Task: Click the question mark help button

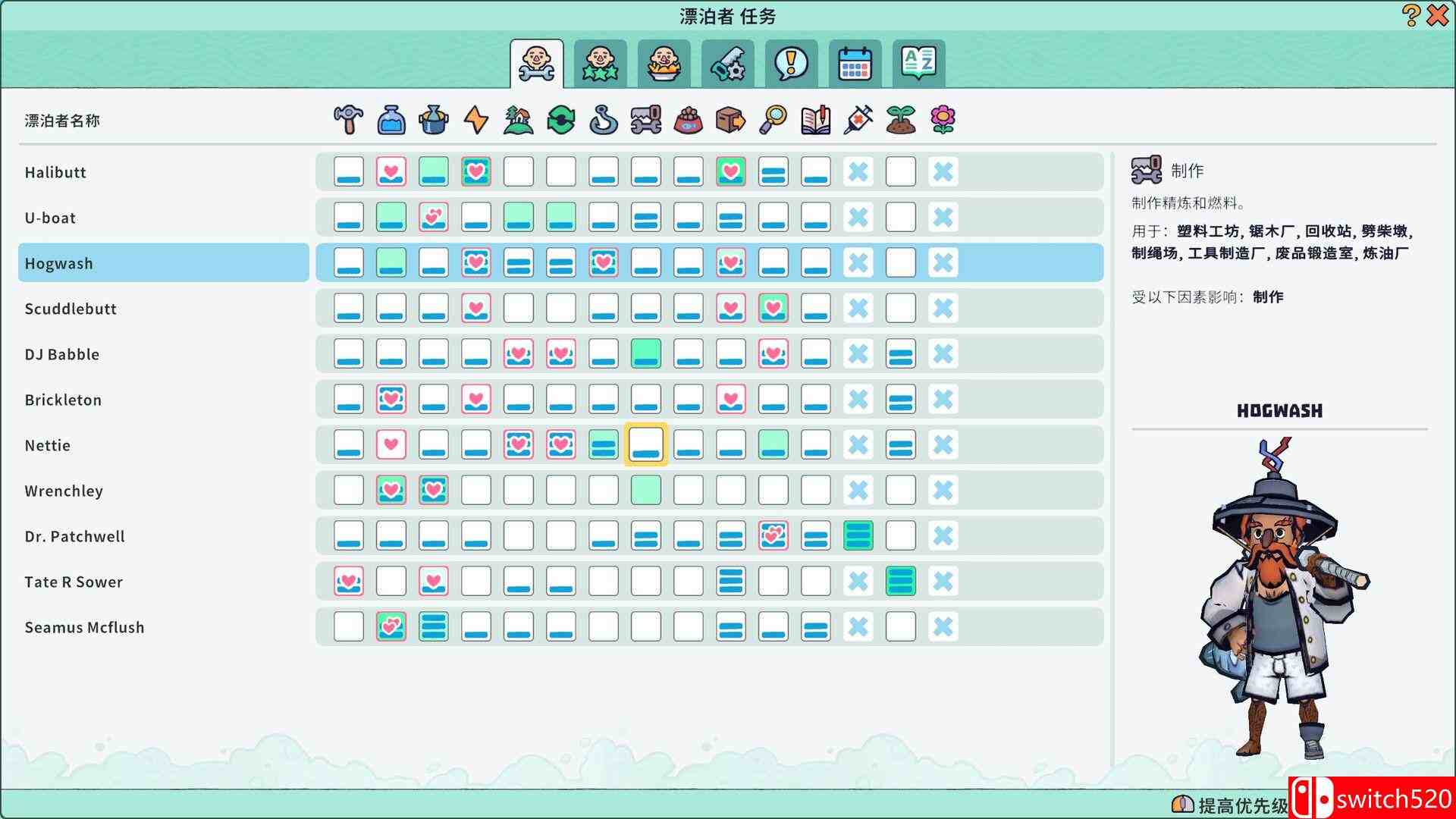Action: (x=1410, y=15)
